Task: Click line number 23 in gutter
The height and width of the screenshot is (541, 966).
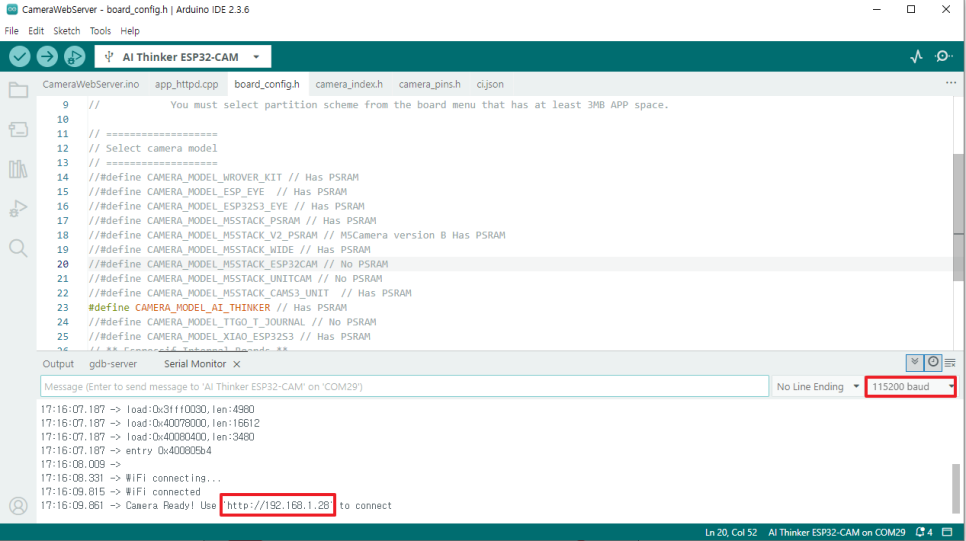Action: 63,307
